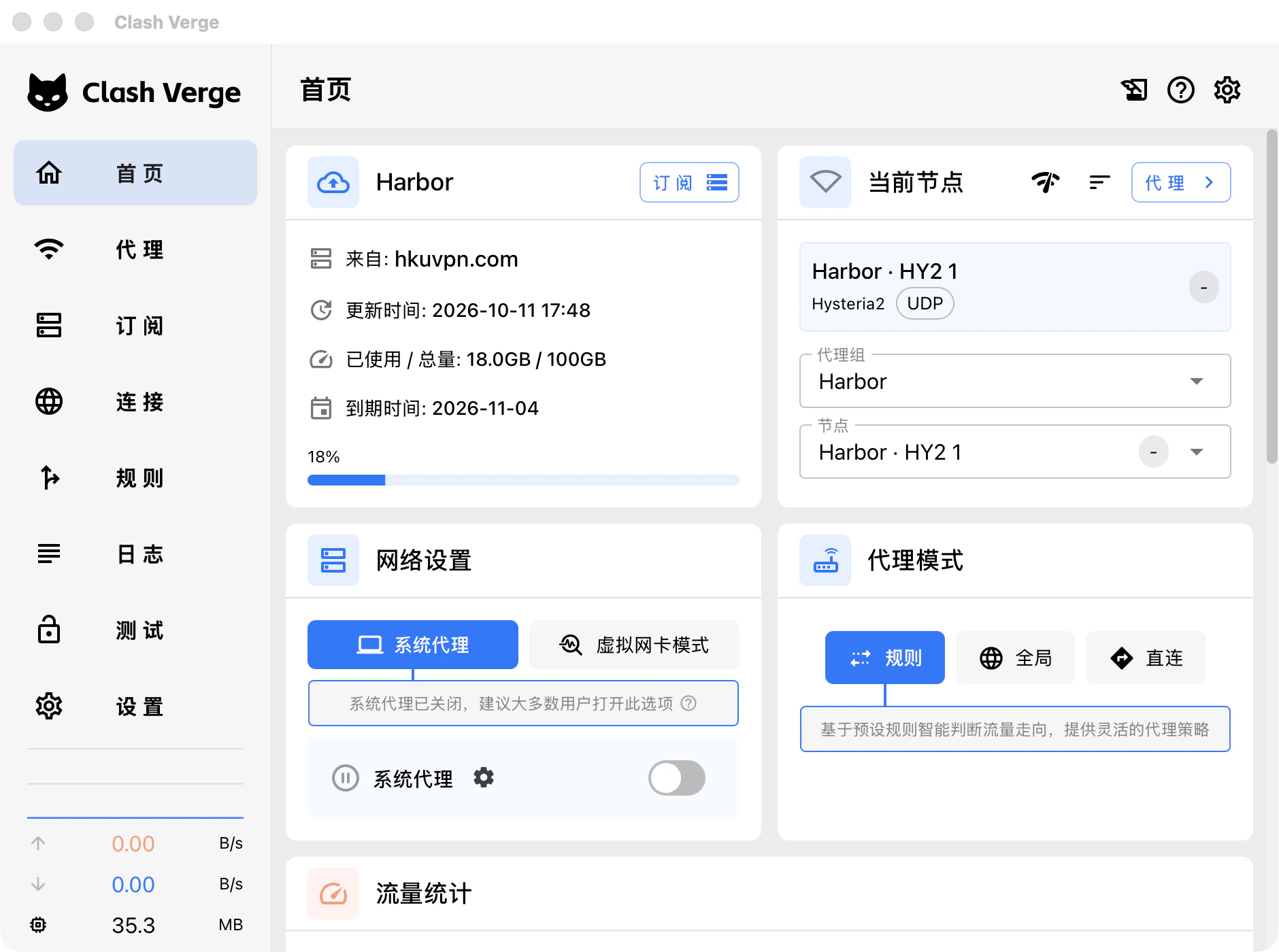Open 连接 page in sidebar
1279x952 pixels.
tap(135, 401)
